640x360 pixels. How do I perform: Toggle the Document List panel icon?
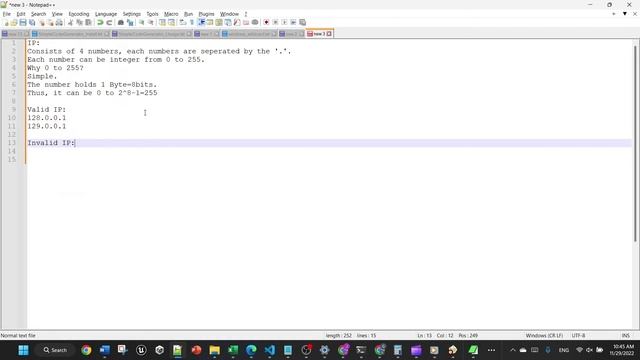coord(228,22)
